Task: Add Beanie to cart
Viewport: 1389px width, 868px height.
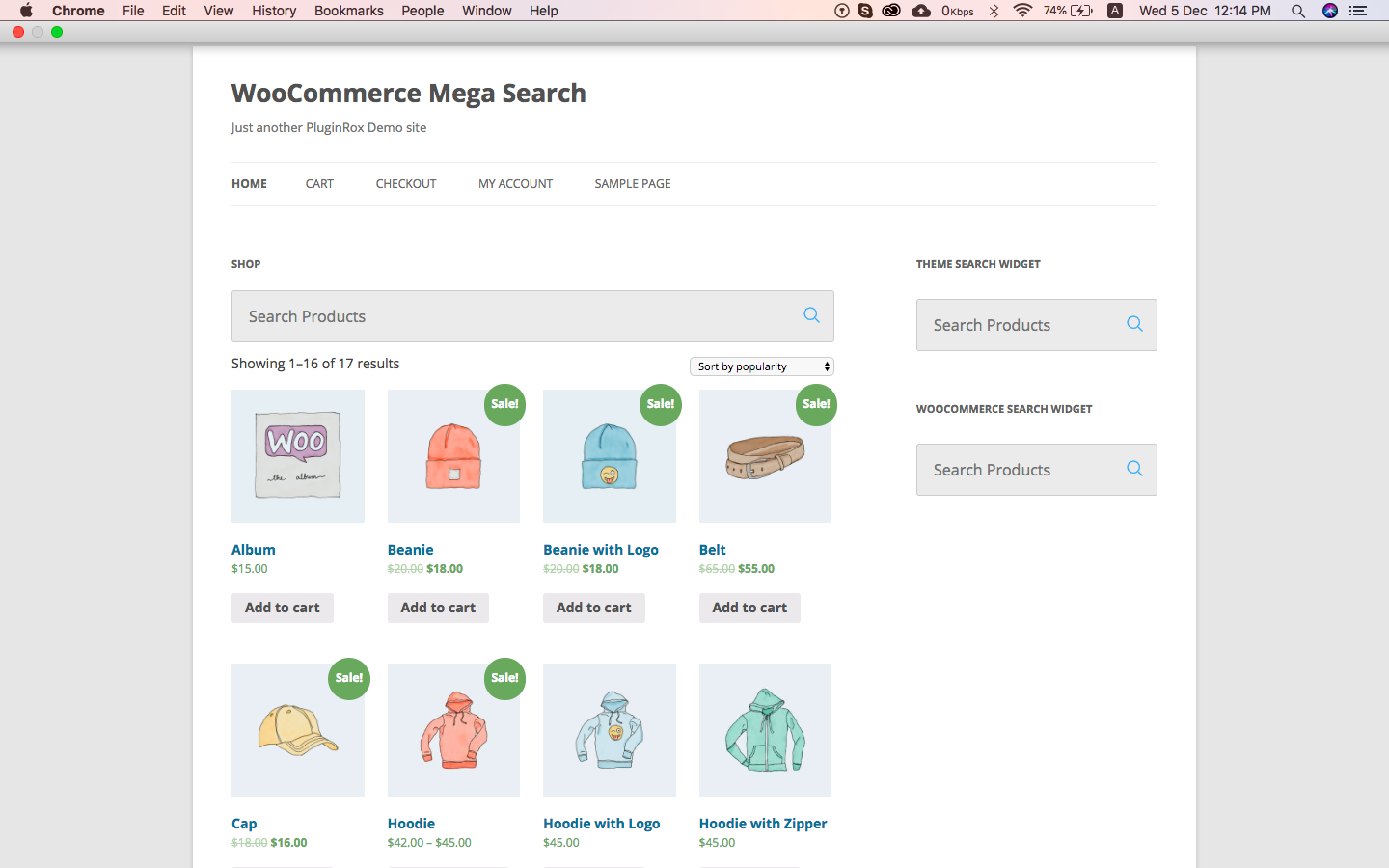Action: tap(438, 608)
